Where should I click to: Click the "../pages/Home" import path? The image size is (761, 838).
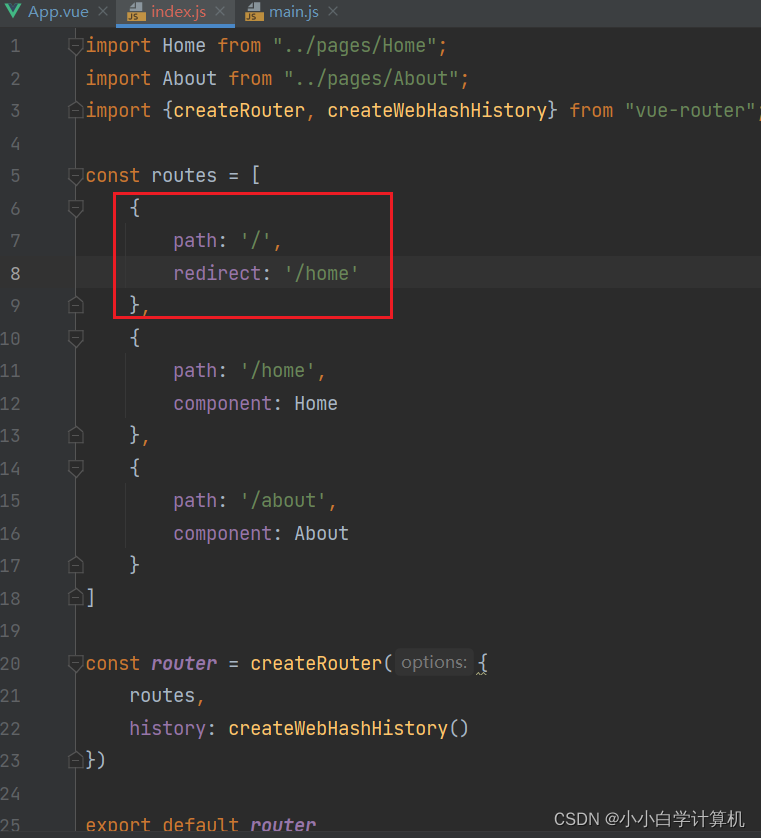(x=355, y=46)
